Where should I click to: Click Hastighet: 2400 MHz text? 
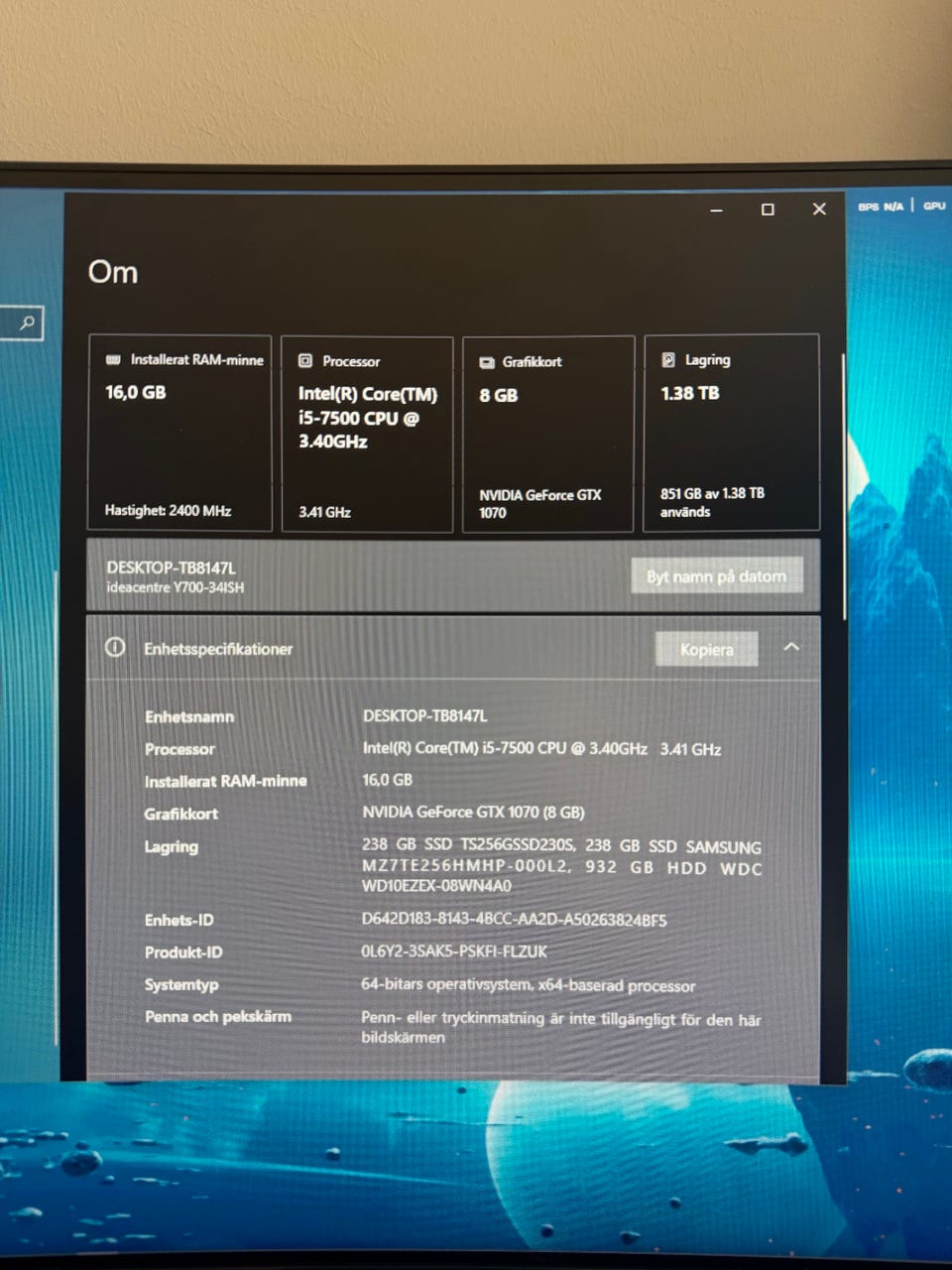(168, 510)
